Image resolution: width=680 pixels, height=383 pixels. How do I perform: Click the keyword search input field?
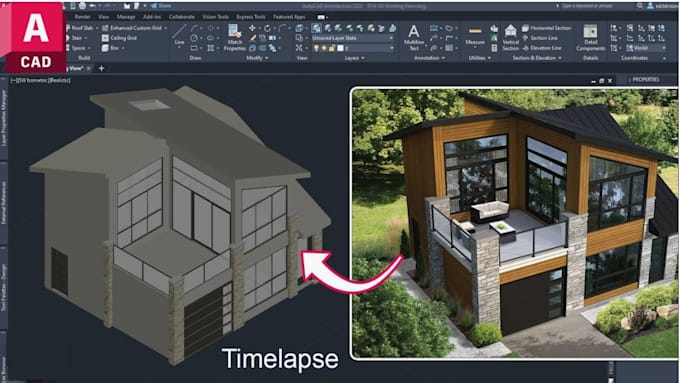point(596,6)
